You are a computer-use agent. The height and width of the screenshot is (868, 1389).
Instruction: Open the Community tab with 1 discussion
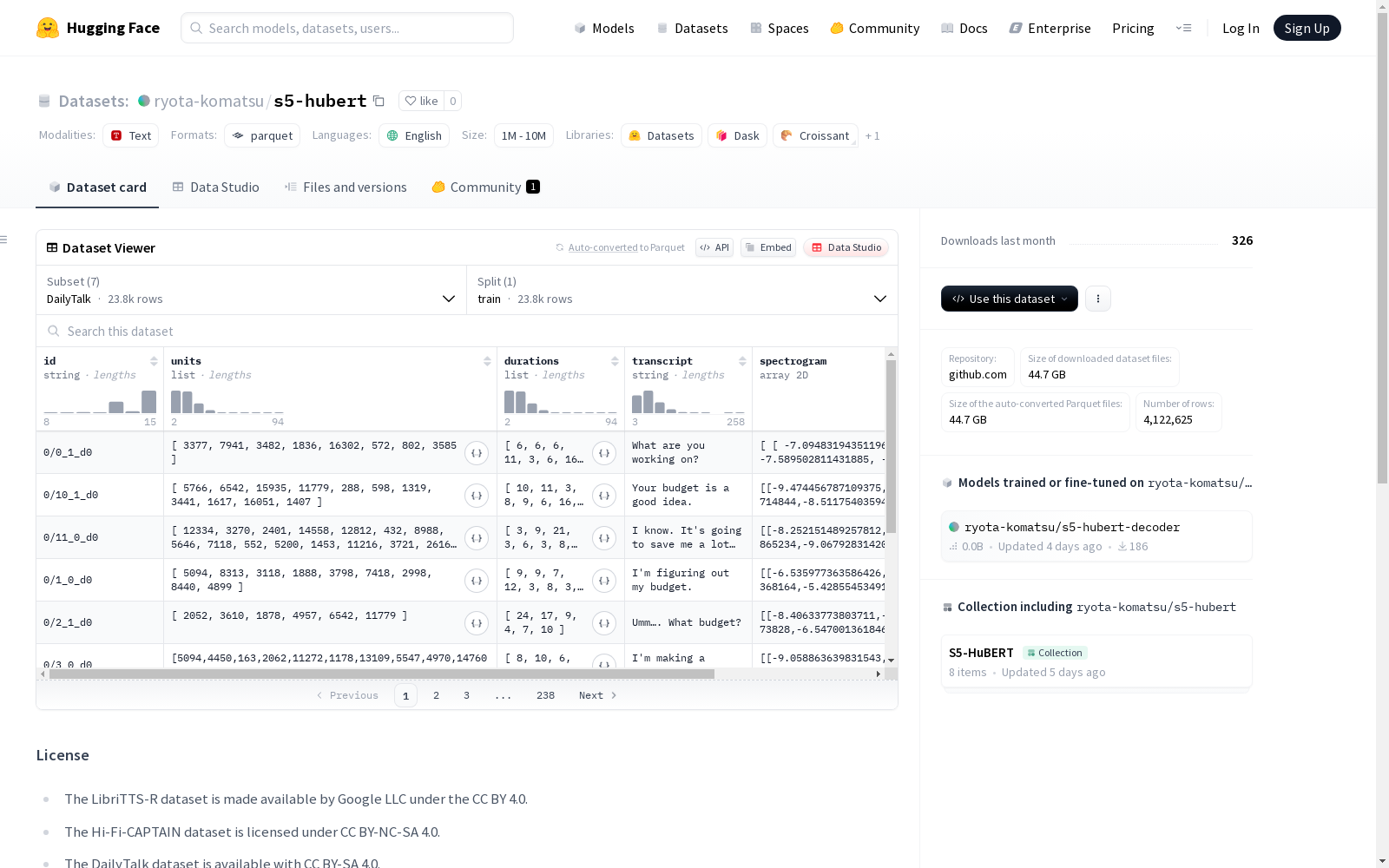pyautogui.click(x=486, y=187)
